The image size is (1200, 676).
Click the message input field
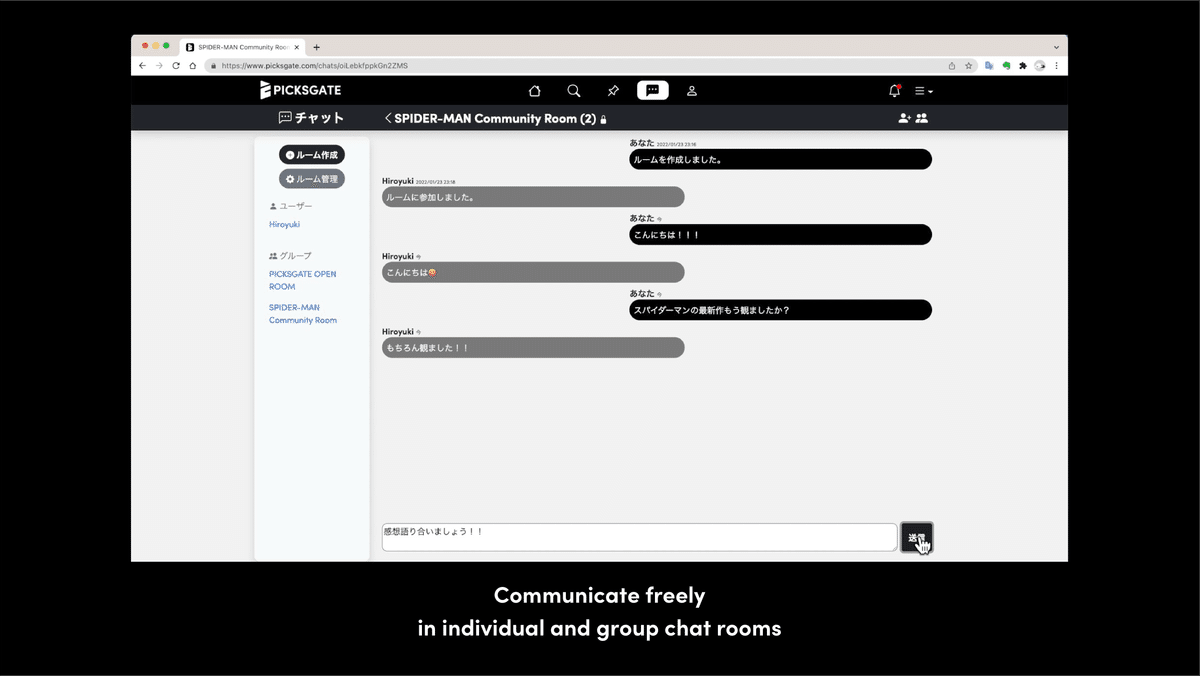tap(639, 537)
